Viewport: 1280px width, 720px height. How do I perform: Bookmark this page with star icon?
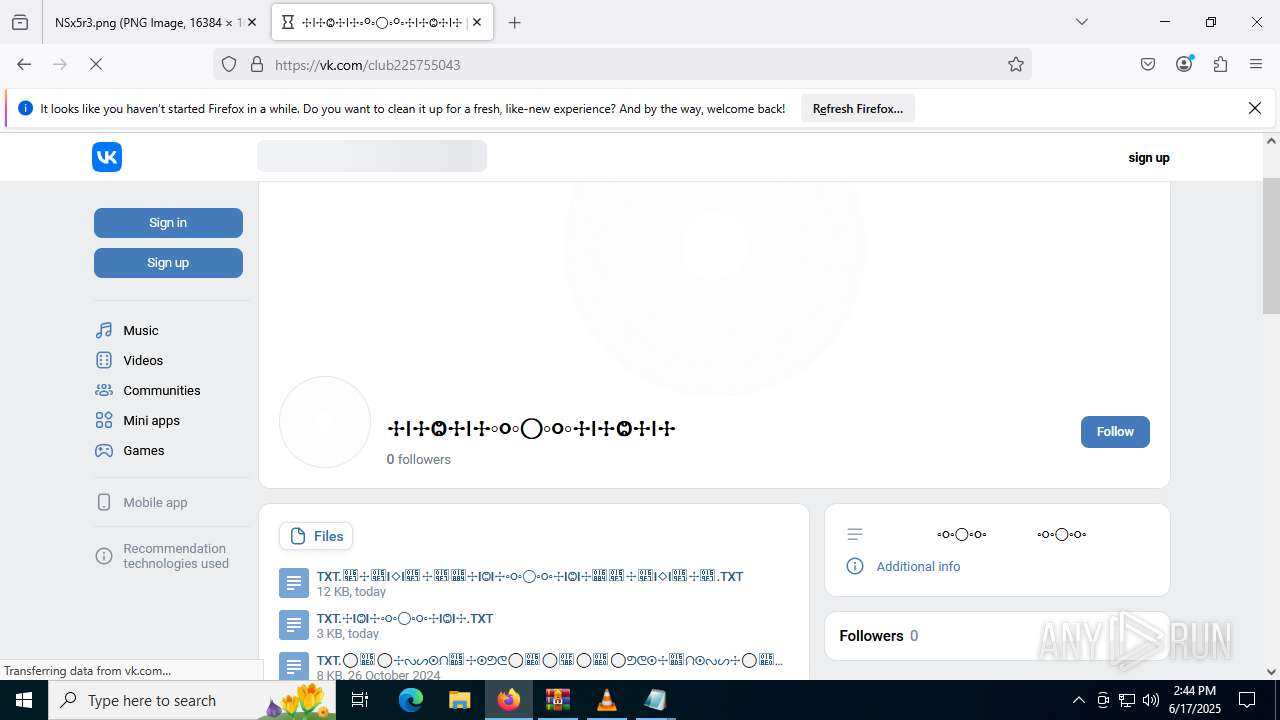coord(1016,64)
